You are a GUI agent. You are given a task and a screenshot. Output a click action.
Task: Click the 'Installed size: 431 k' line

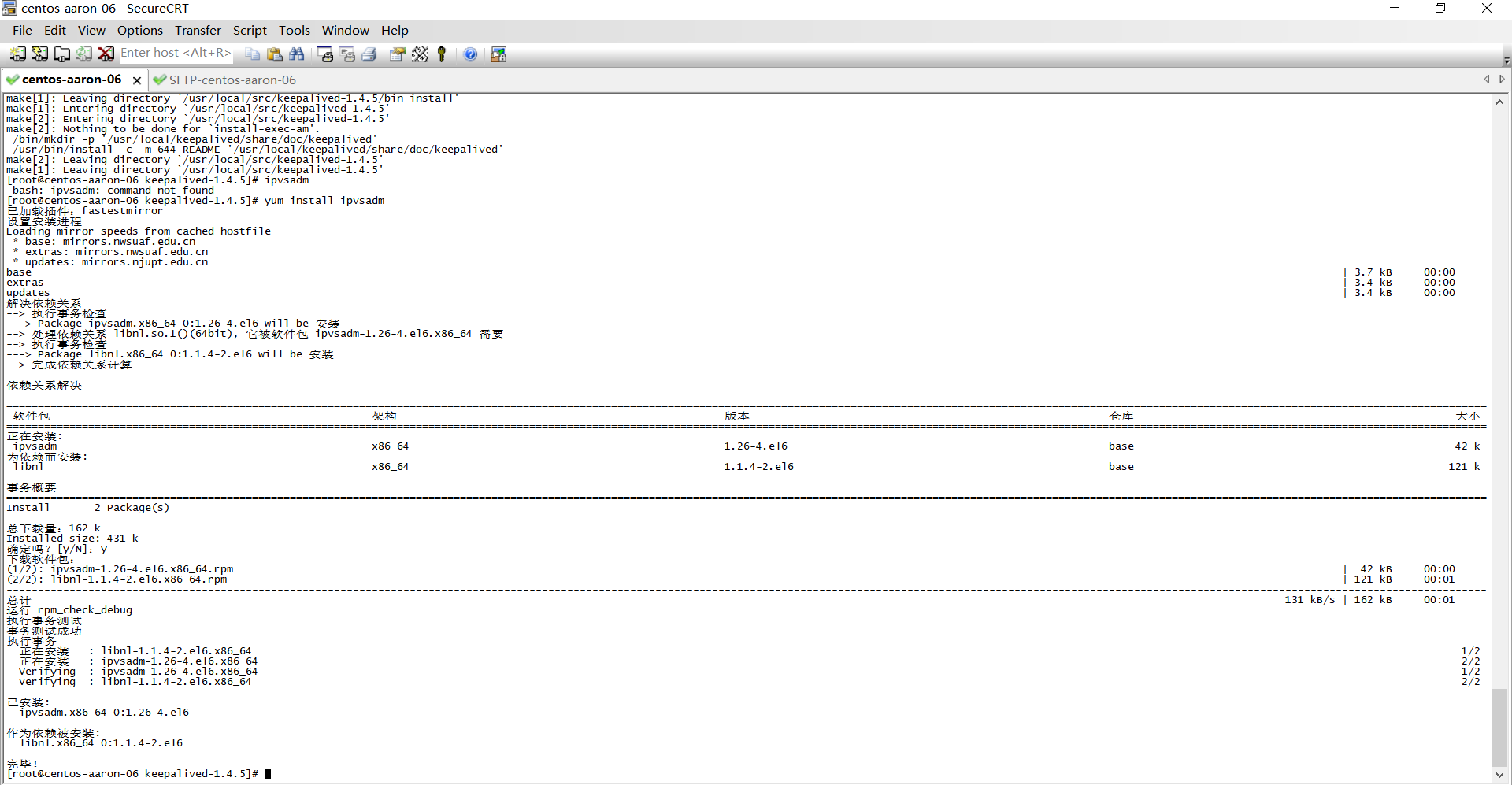[x=72, y=539]
